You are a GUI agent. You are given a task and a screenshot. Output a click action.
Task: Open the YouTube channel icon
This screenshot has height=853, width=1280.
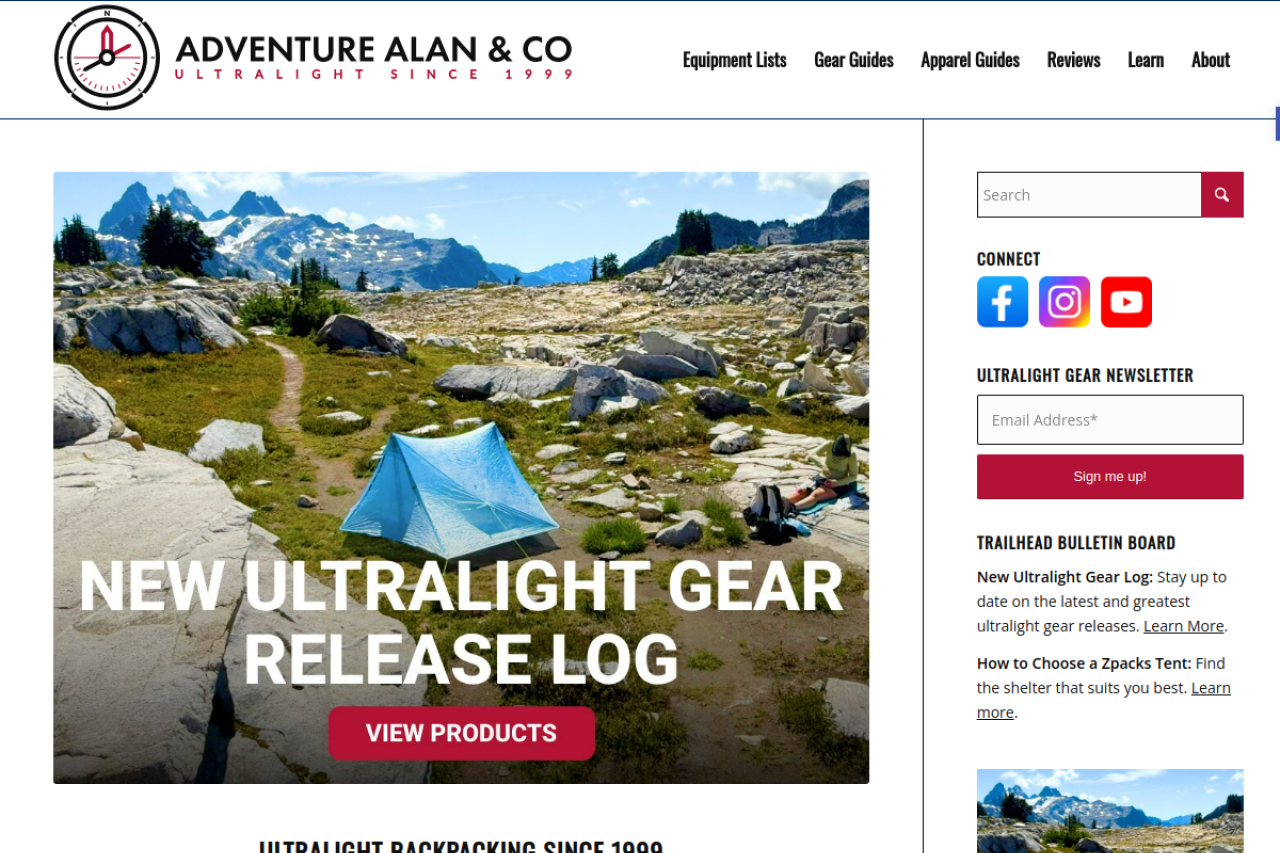(1126, 302)
